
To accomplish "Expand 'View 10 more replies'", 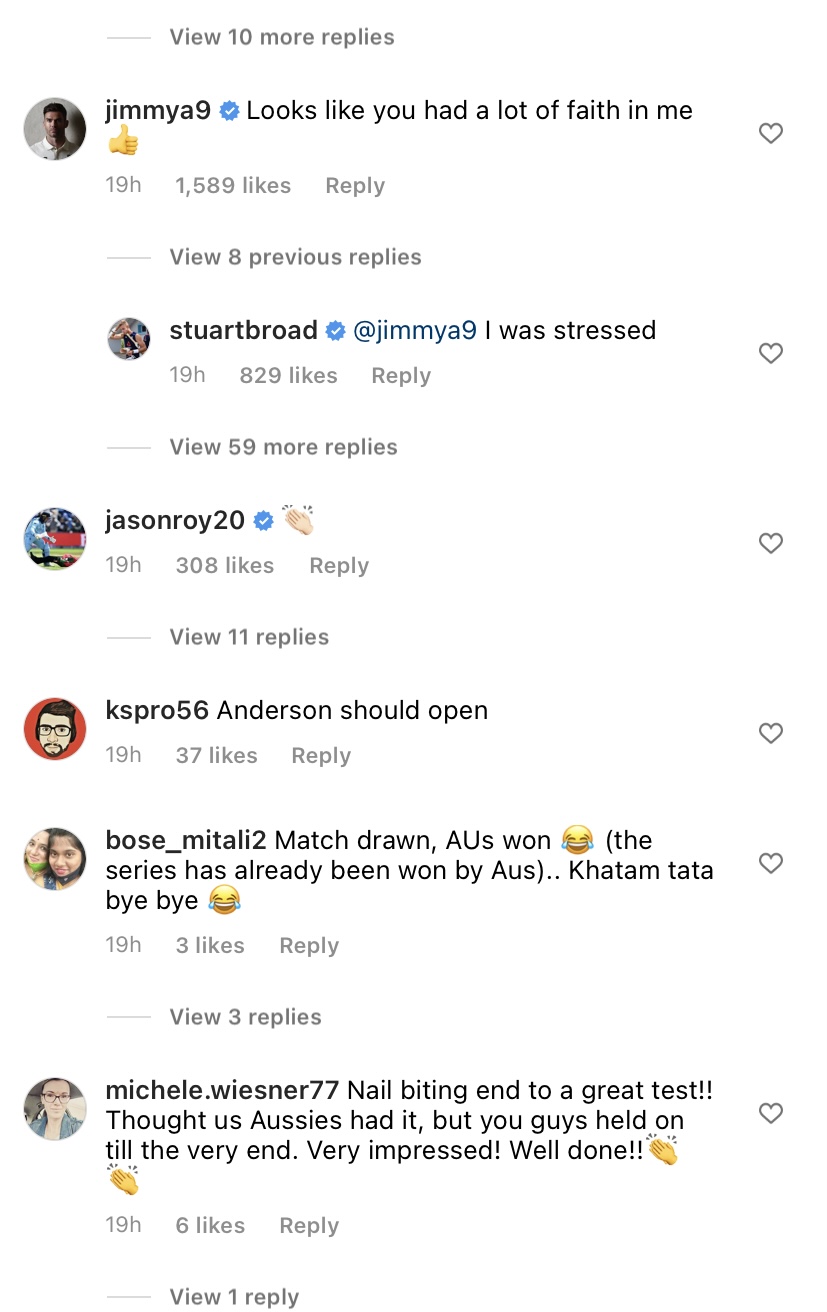I will 281,37.
